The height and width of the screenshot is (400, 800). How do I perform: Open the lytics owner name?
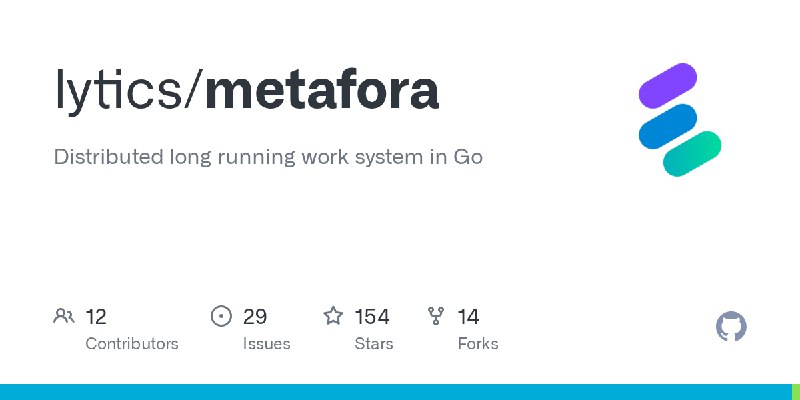(118, 90)
